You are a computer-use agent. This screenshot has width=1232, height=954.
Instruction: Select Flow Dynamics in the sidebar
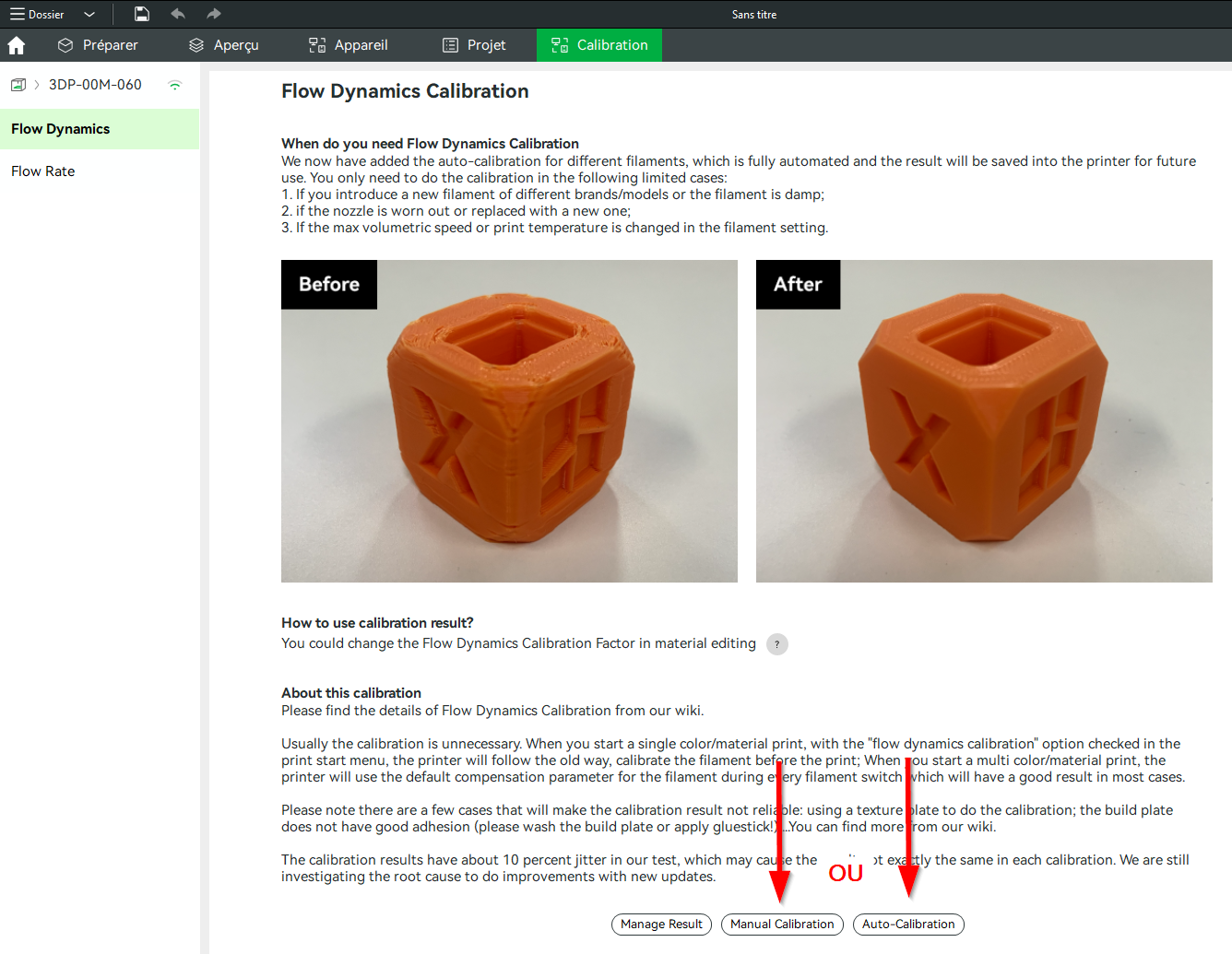(100, 129)
